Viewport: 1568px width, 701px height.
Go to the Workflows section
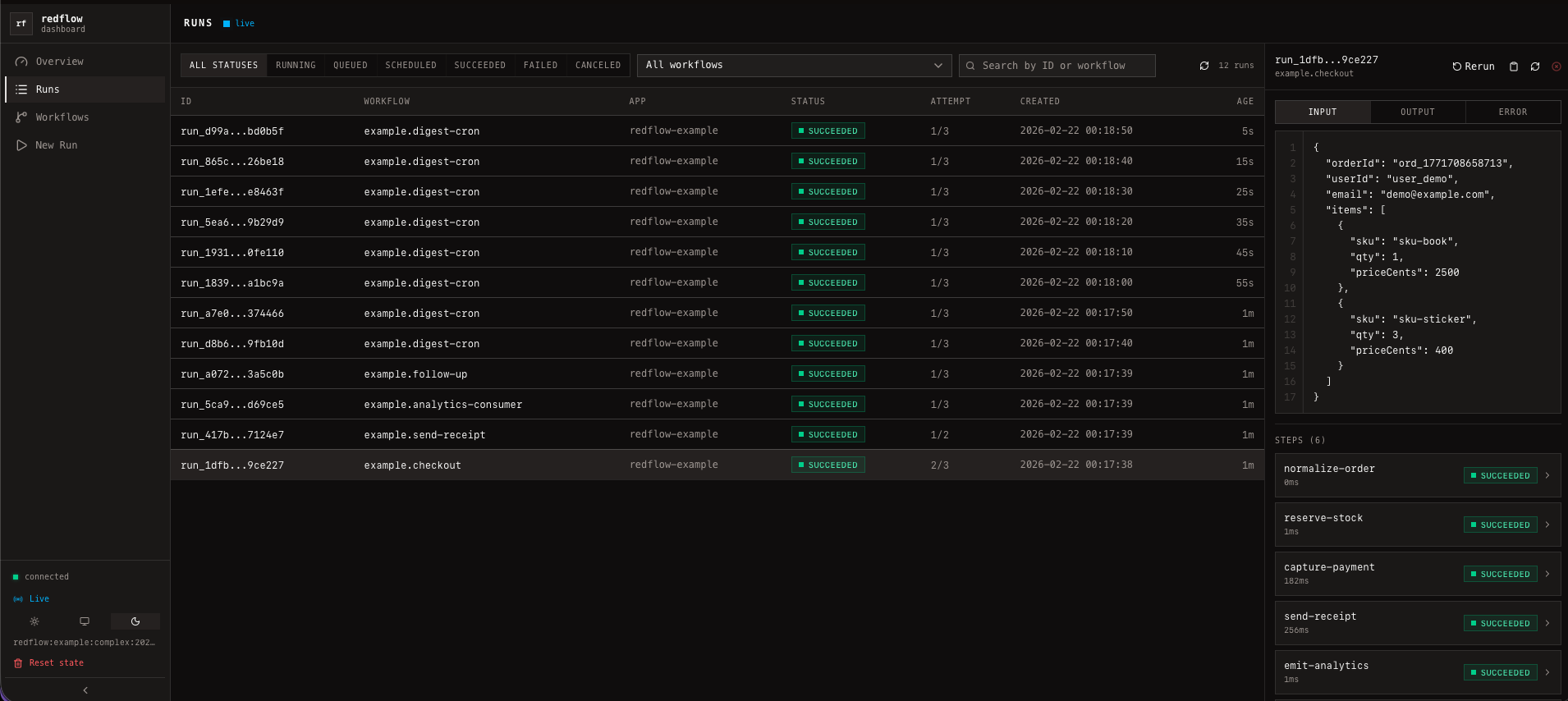(x=85, y=117)
